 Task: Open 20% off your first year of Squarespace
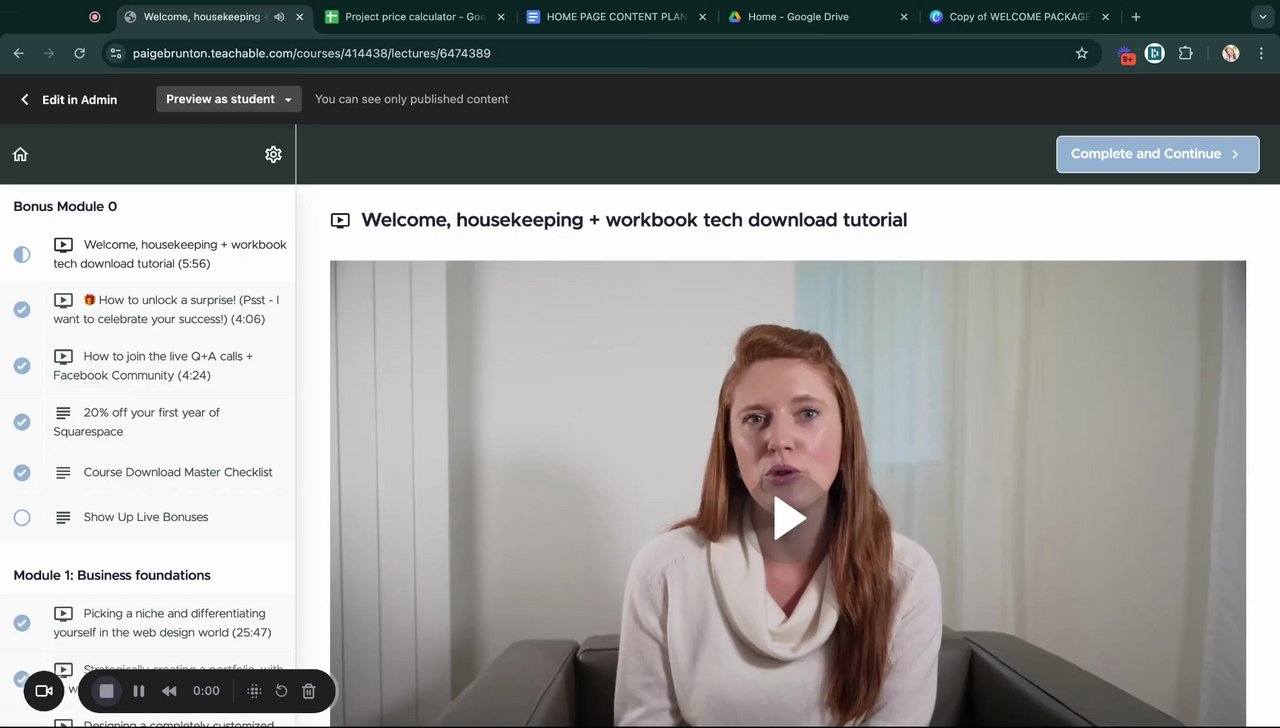[x=137, y=422]
